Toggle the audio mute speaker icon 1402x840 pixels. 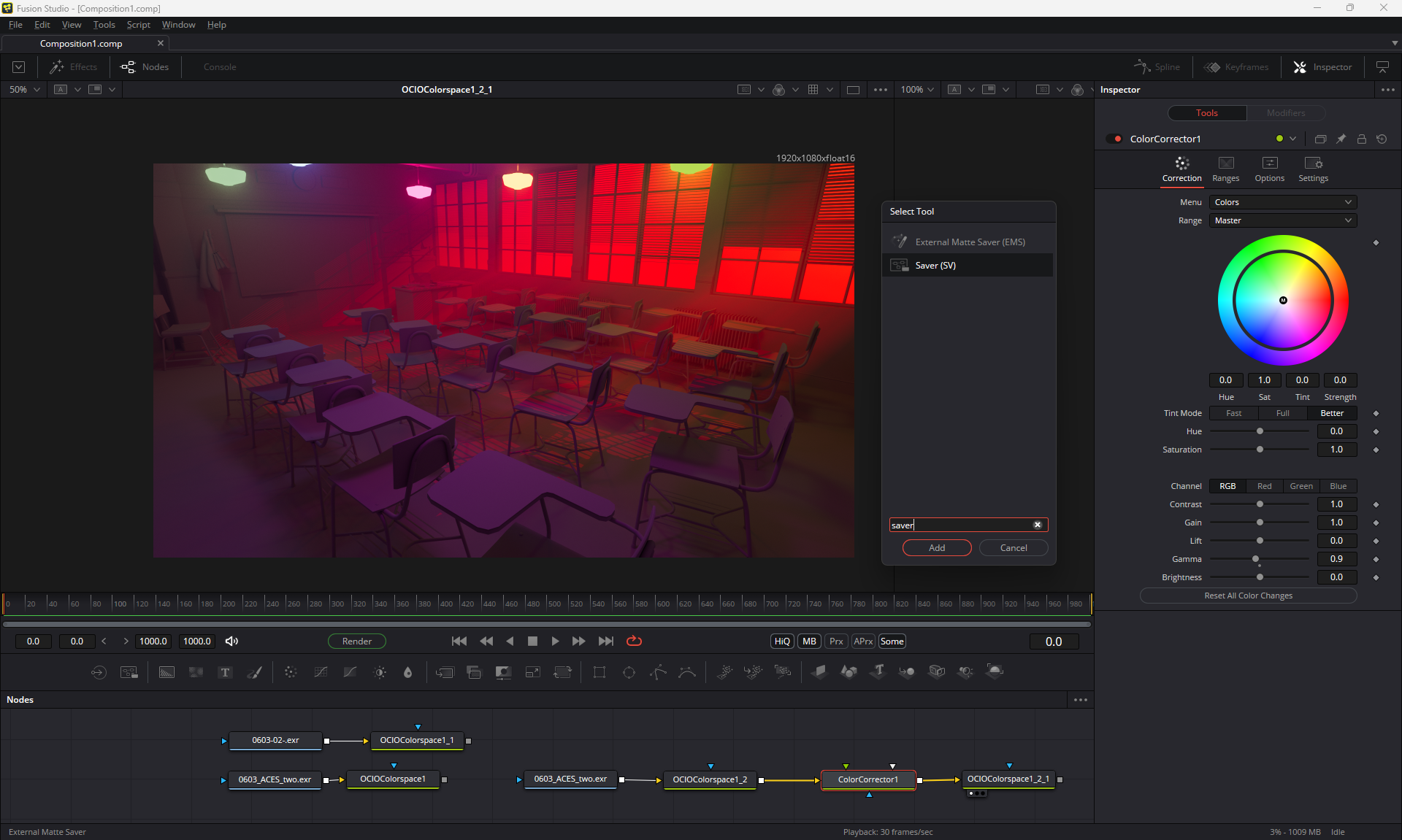(231, 641)
